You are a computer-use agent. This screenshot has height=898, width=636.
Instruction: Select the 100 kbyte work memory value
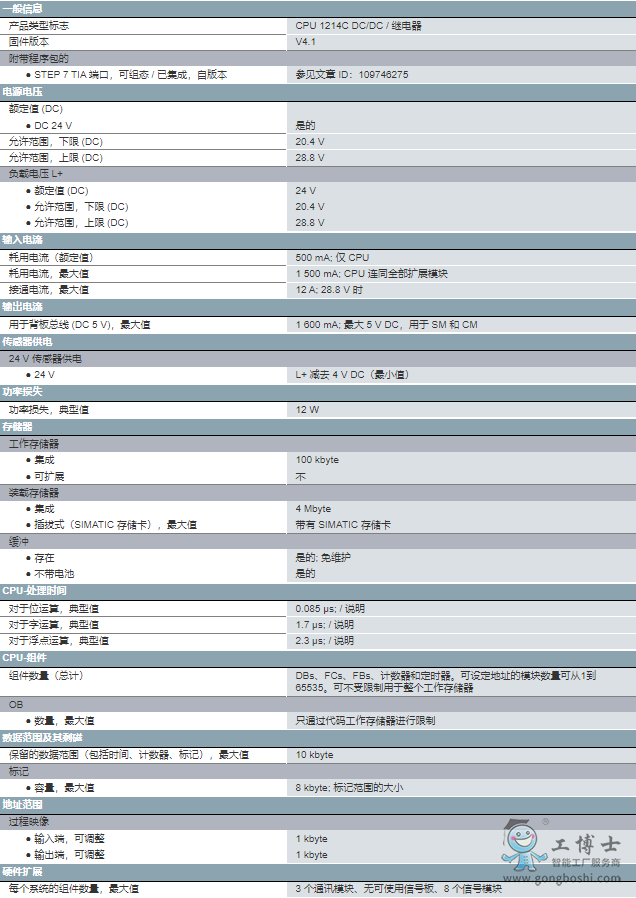click(x=317, y=460)
